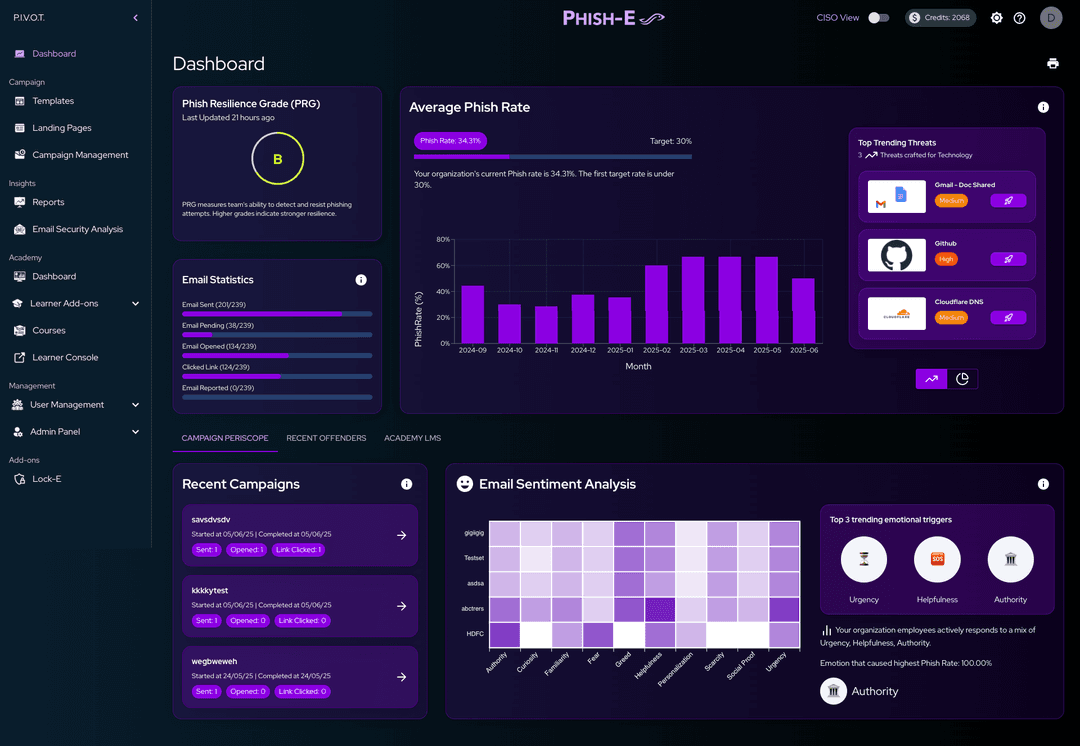Open the help question mark icon
The height and width of the screenshot is (746, 1080).
coord(1019,18)
